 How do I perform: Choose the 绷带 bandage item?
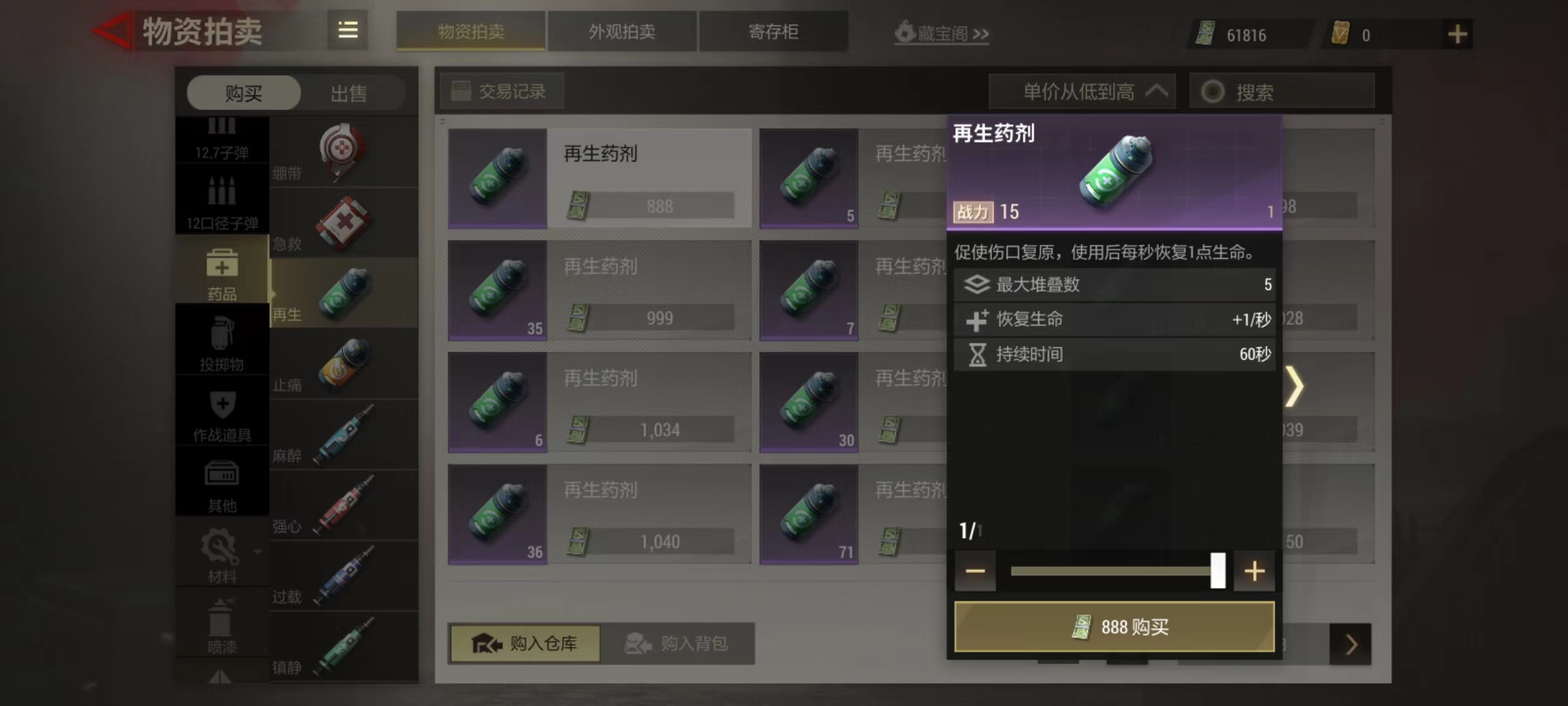tap(344, 152)
